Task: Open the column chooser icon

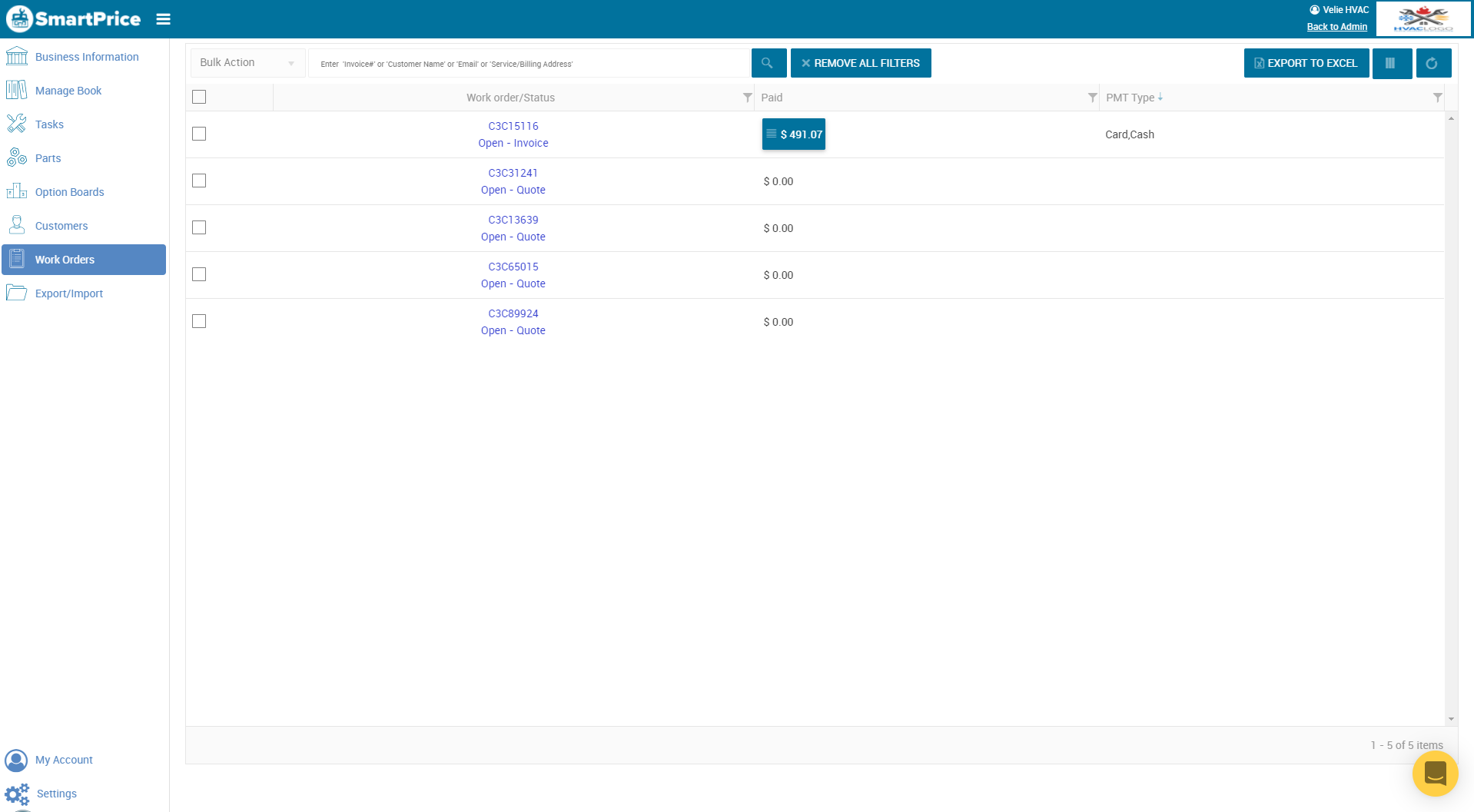Action: tap(1391, 63)
